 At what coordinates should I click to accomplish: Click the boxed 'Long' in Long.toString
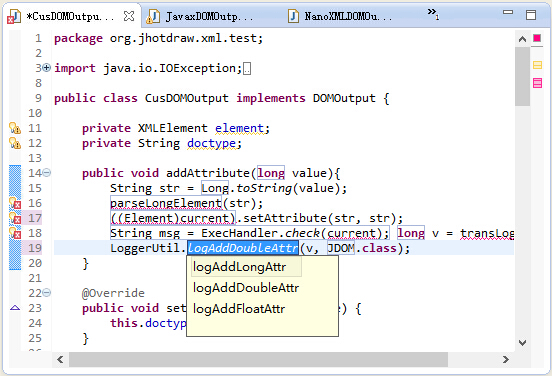[215, 188]
